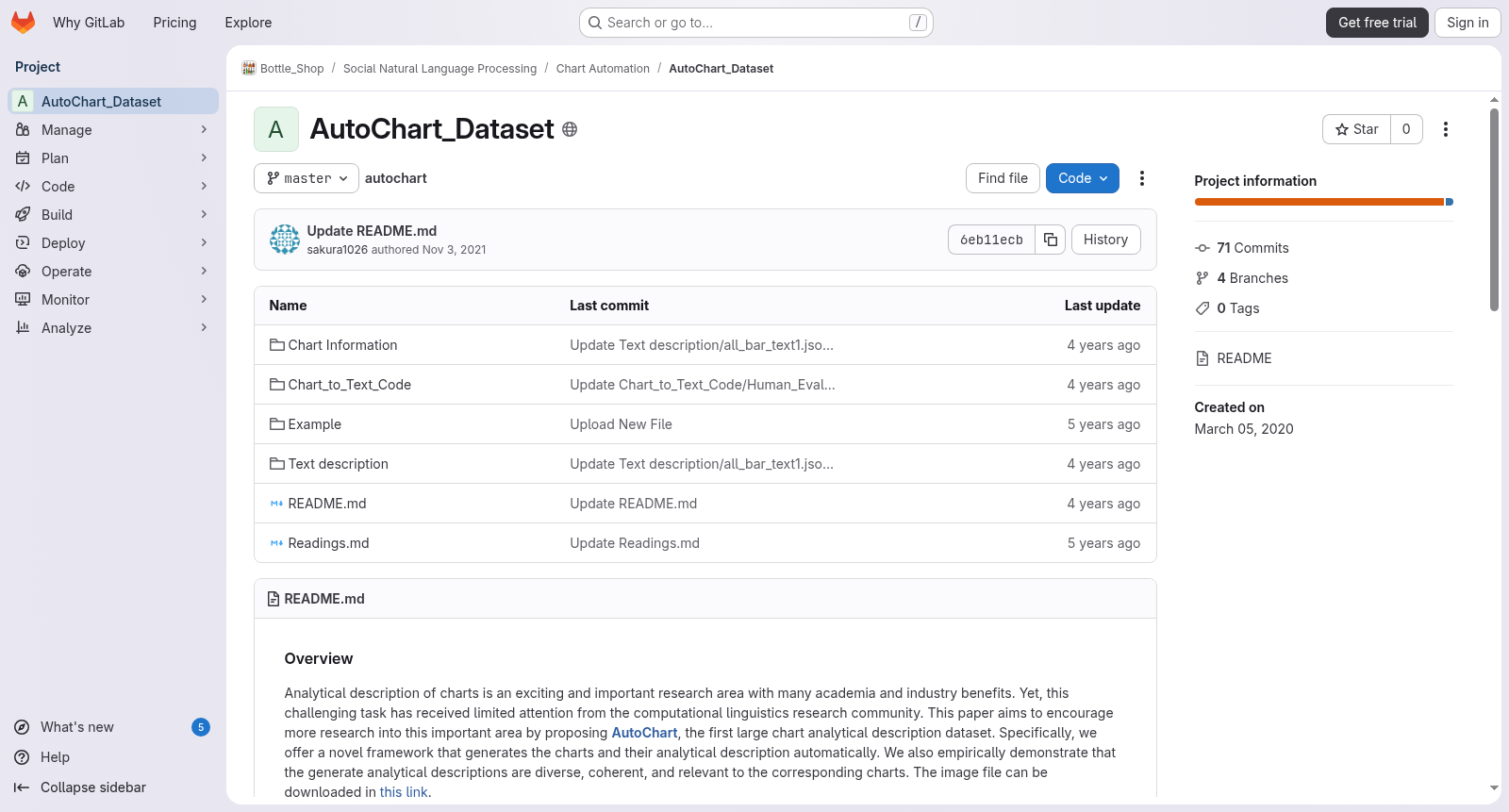Expand the Operate section chevron

click(x=204, y=272)
